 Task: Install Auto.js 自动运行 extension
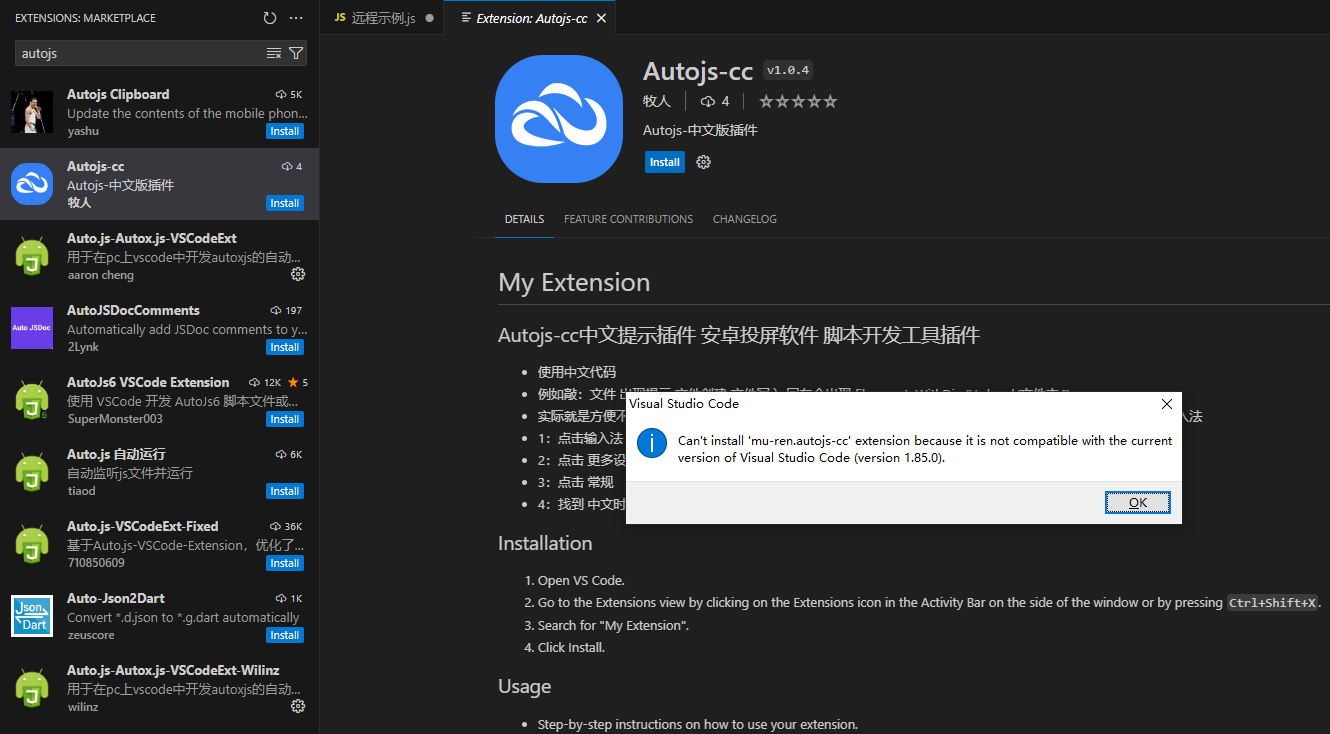coord(285,491)
